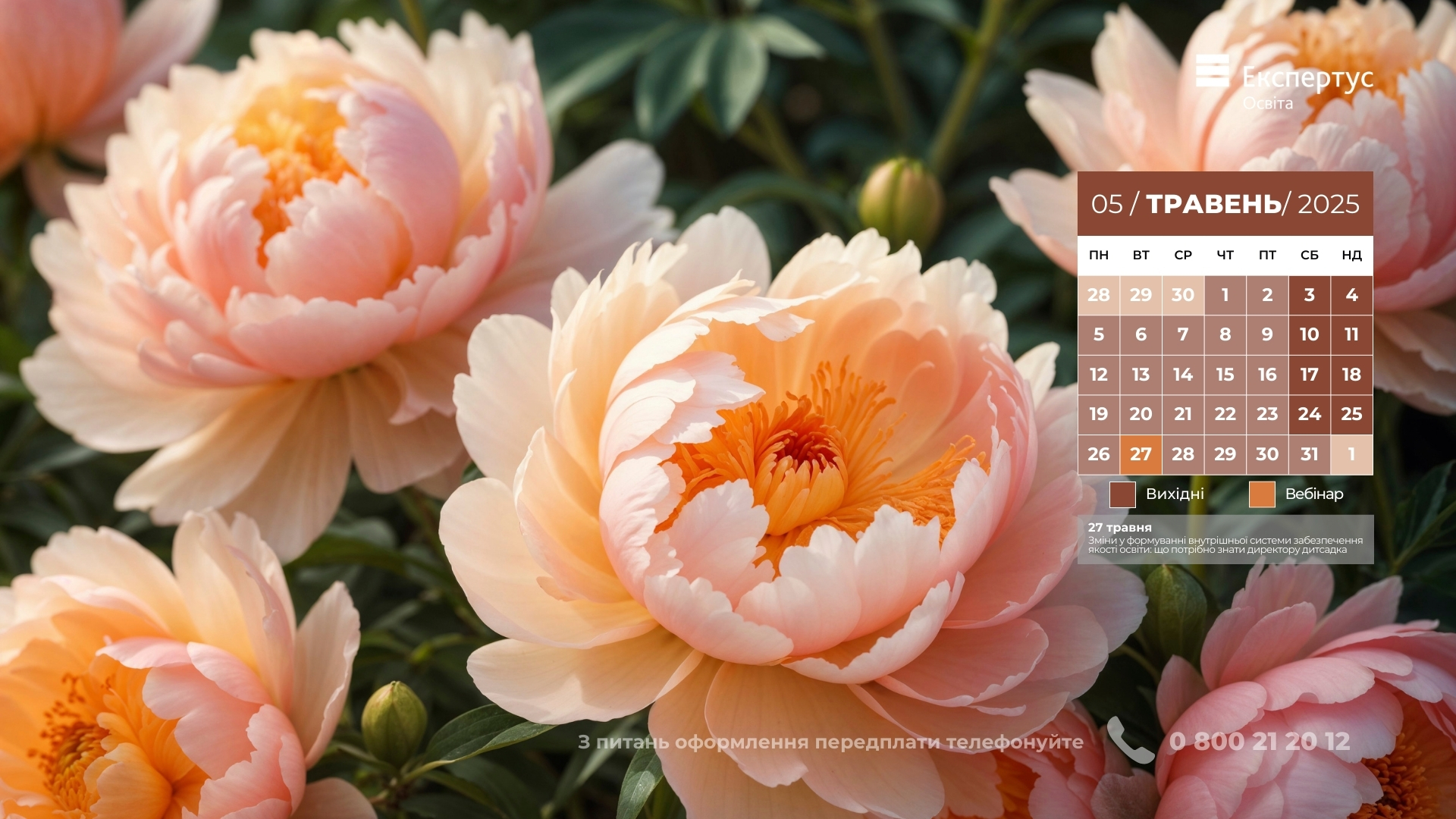This screenshot has height=819, width=1456.
Task: Pick date 20 in the calendar
Action: (1141, 414)
